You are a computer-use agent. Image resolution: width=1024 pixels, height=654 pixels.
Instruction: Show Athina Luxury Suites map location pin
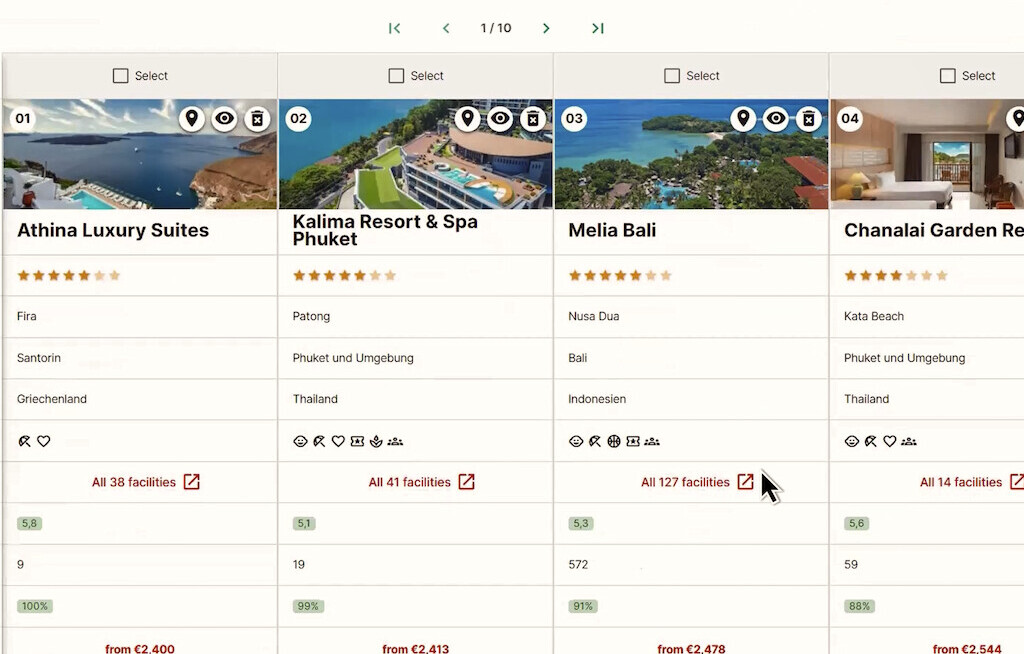coord(191,119)
